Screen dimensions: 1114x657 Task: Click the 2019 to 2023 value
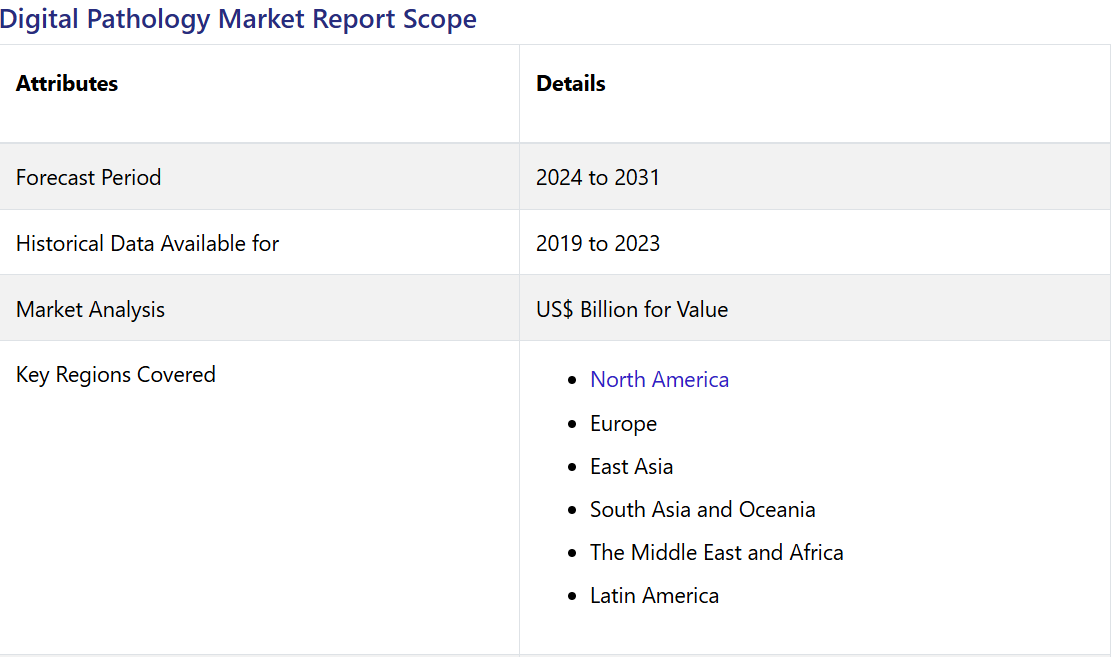(597, 244)
